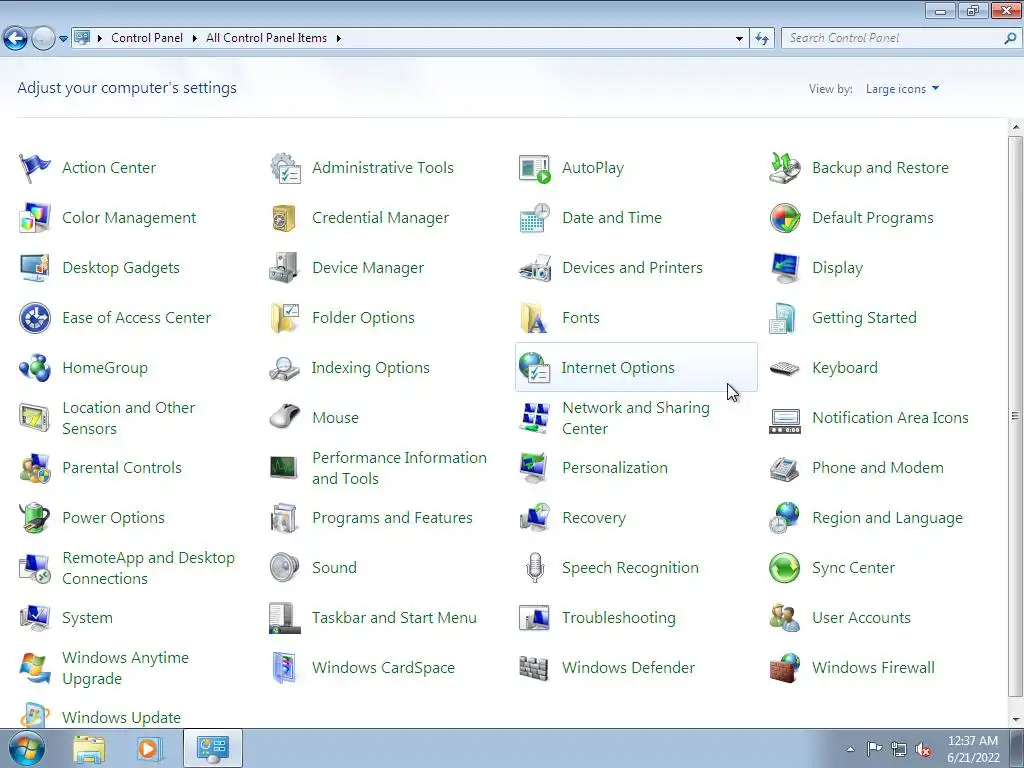This screenshot has width=1024, height=768.
Task: Select Control Panel in the address breadcrumb
Action: (147, 38)
